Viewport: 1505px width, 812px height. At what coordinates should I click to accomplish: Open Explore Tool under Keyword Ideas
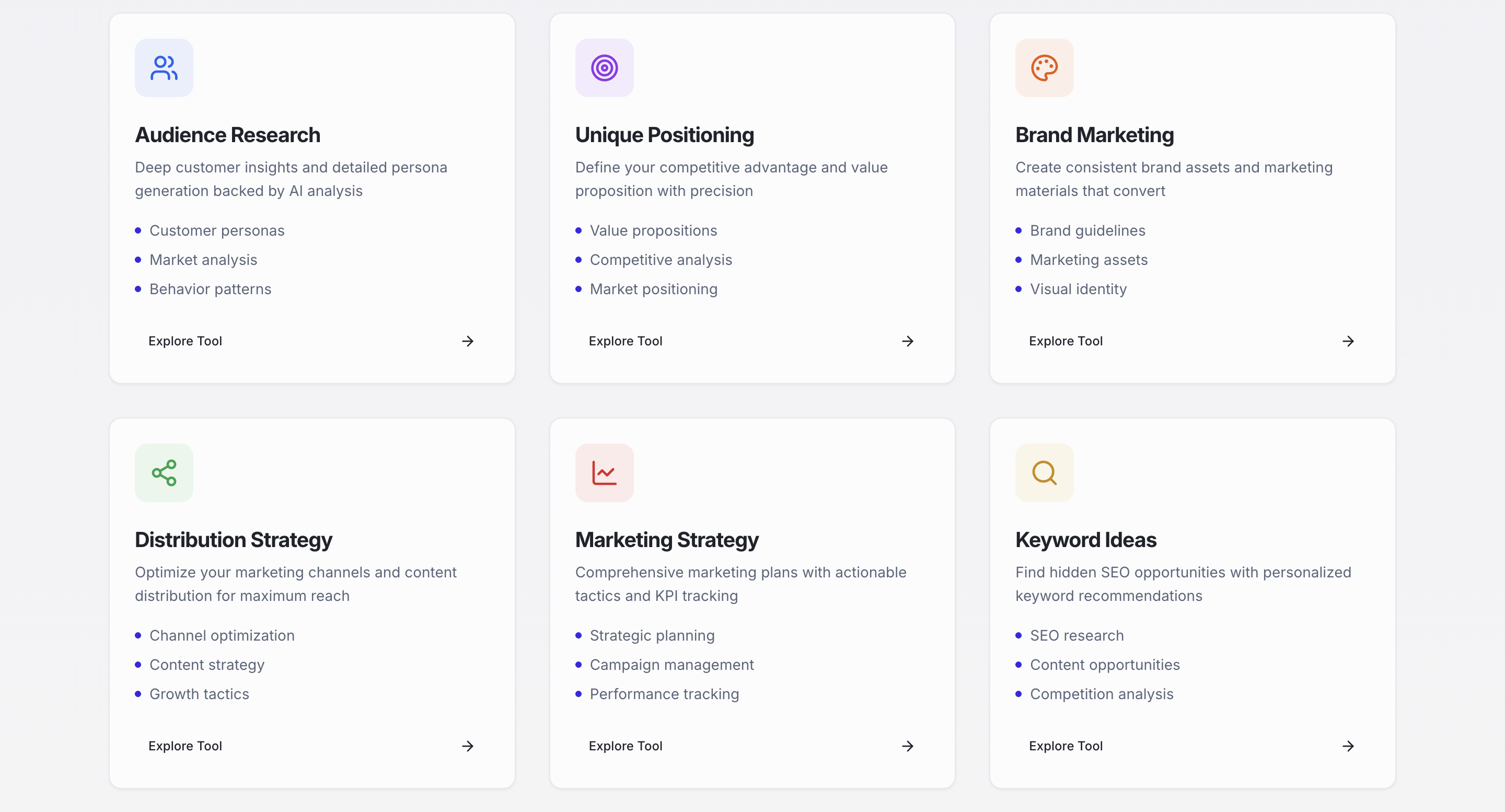click(1066, 746)
